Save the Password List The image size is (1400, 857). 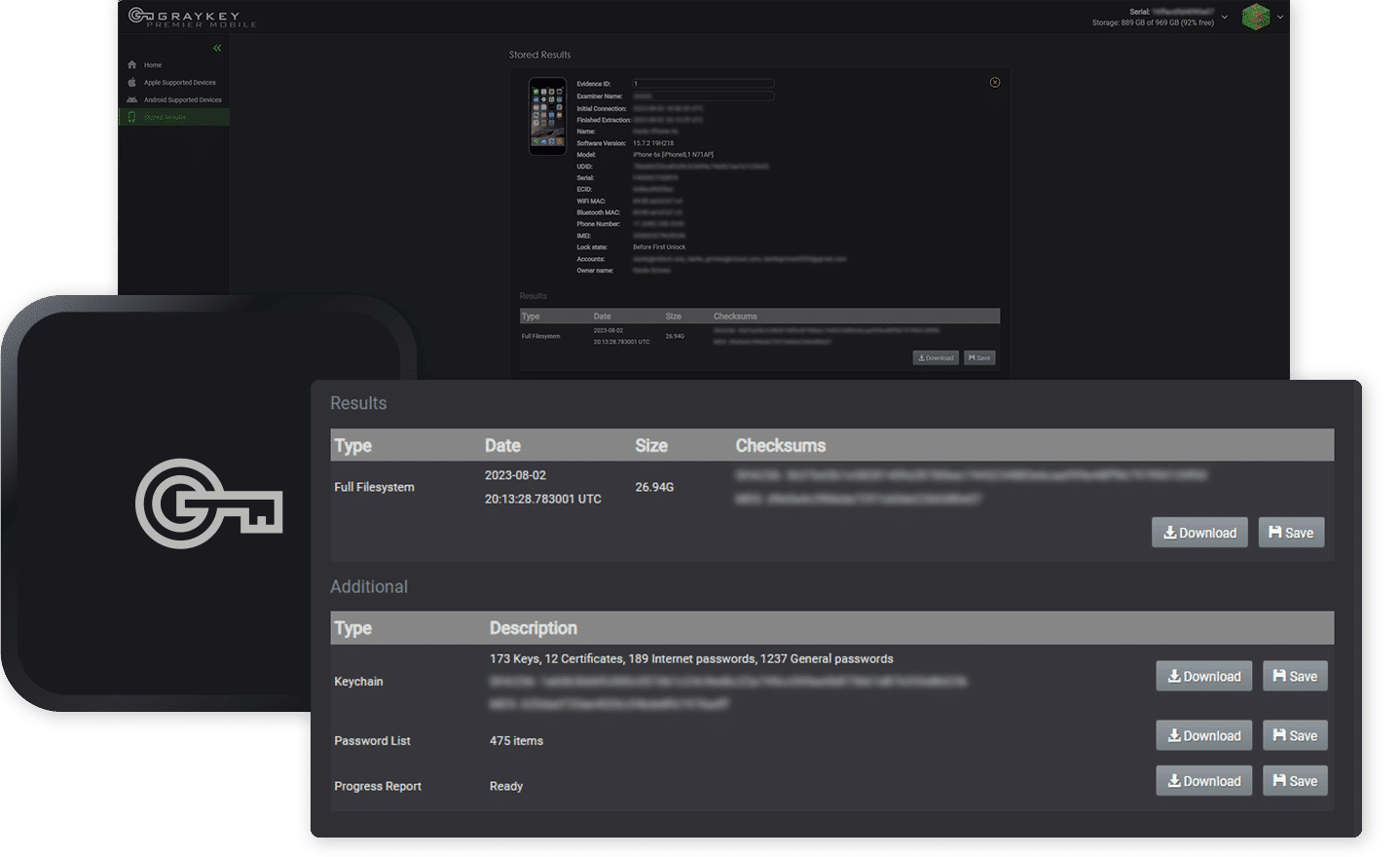point(1295,736)
